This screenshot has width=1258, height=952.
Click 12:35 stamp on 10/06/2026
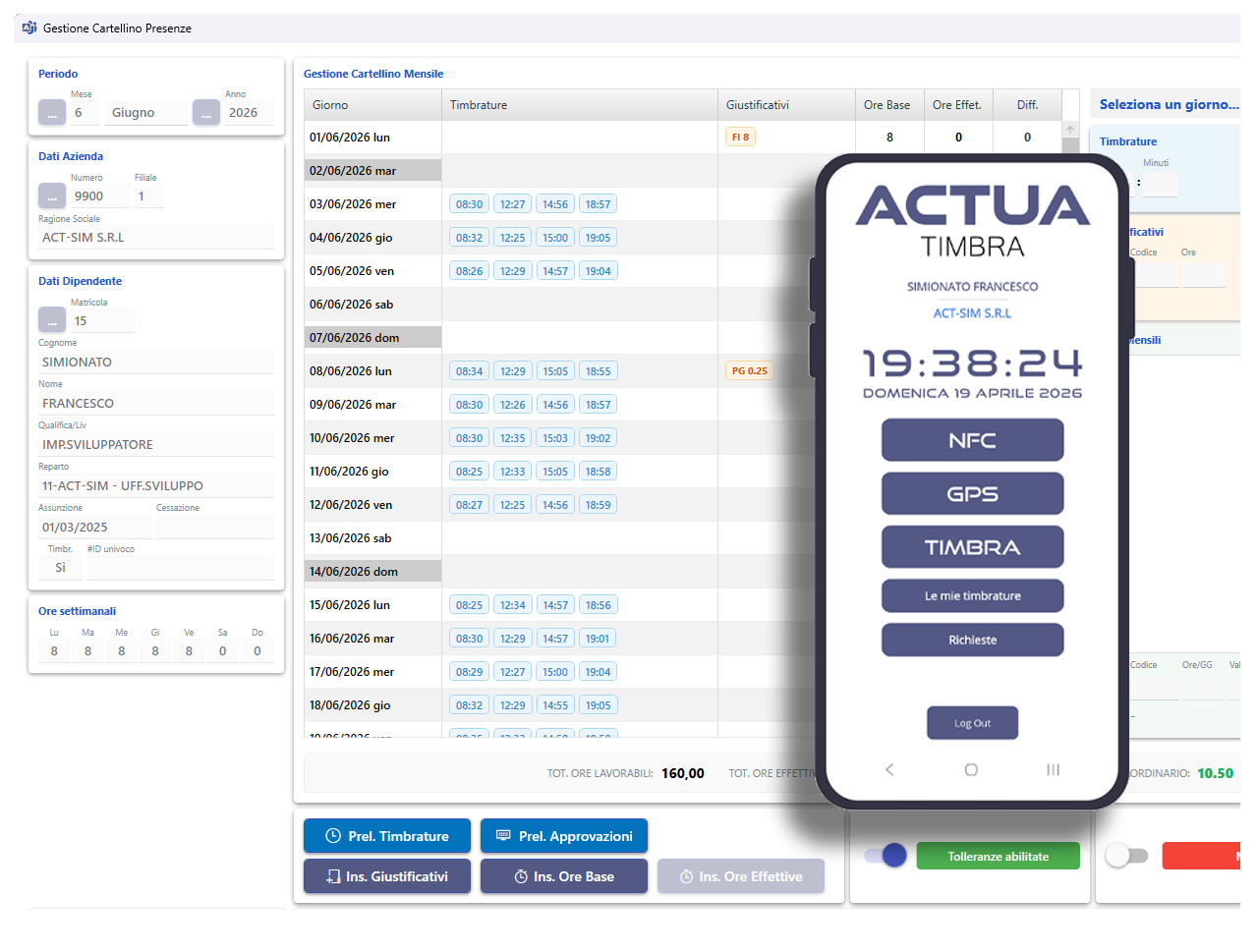512,438
